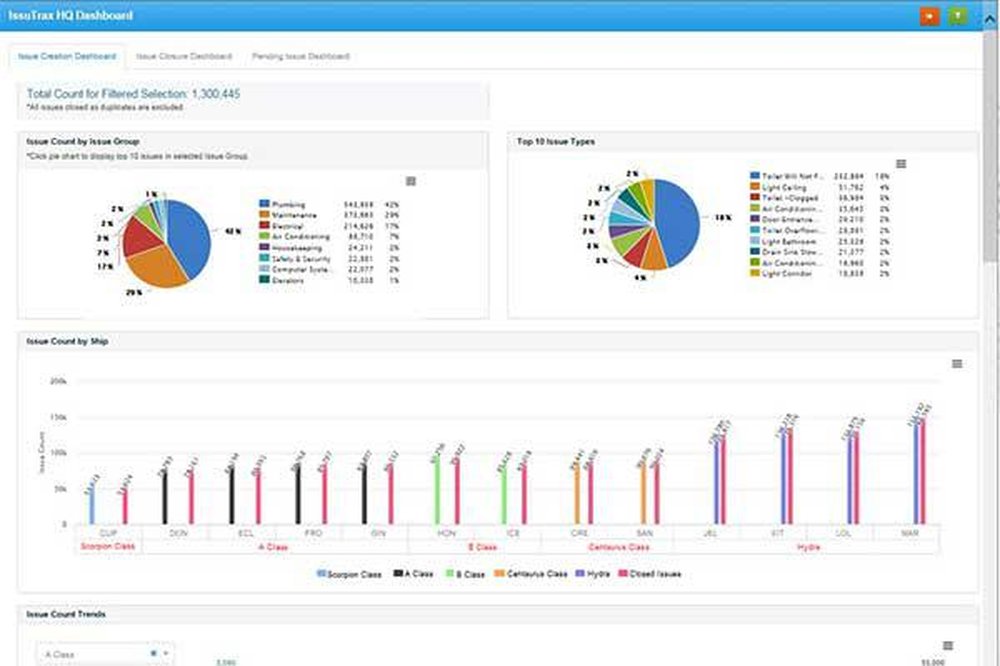Switch to Issue Creation Dashboard tab
The width and height of the screenshot is (1000, 666).
(67, 56)
